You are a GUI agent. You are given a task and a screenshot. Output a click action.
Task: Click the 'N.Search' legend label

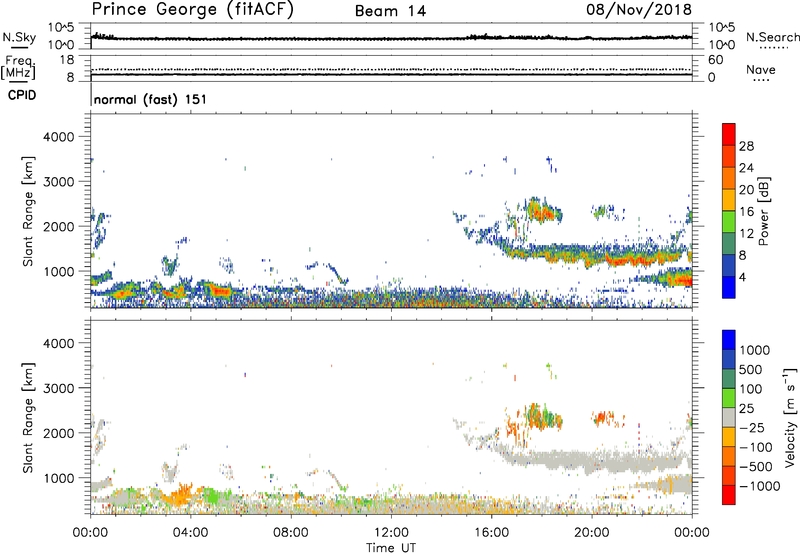tap(772, 37)
